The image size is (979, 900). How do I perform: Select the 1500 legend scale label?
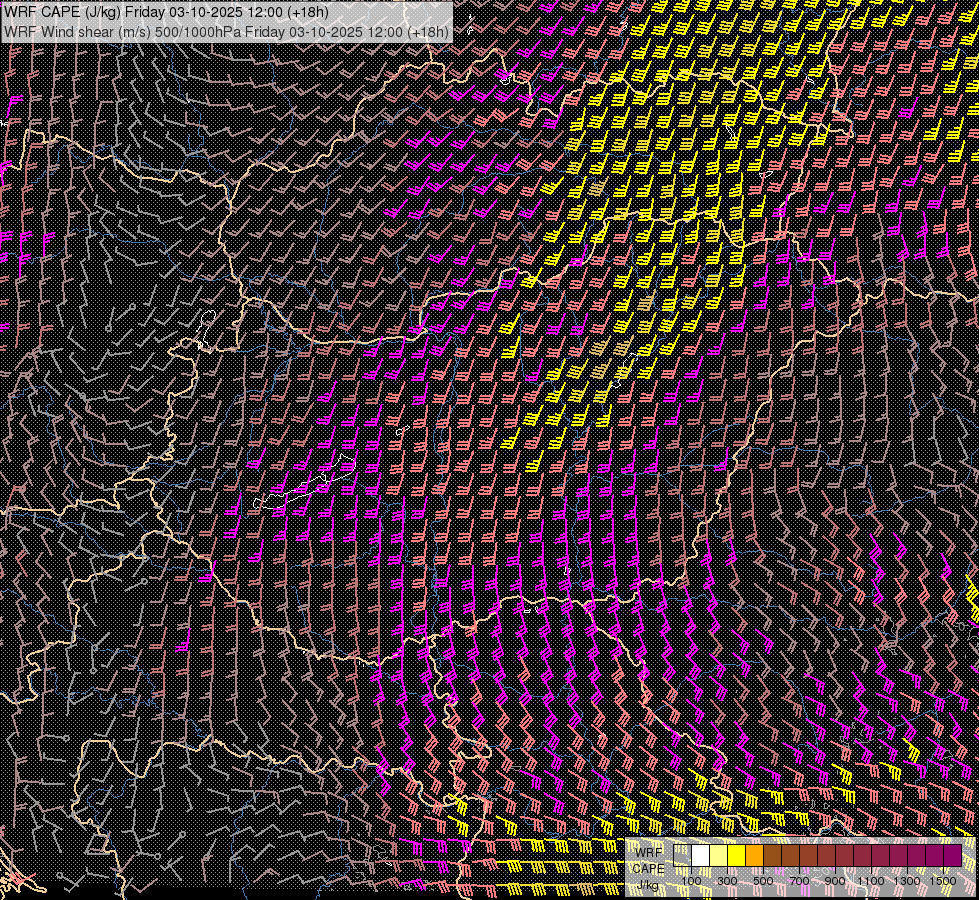pos(943,881)
